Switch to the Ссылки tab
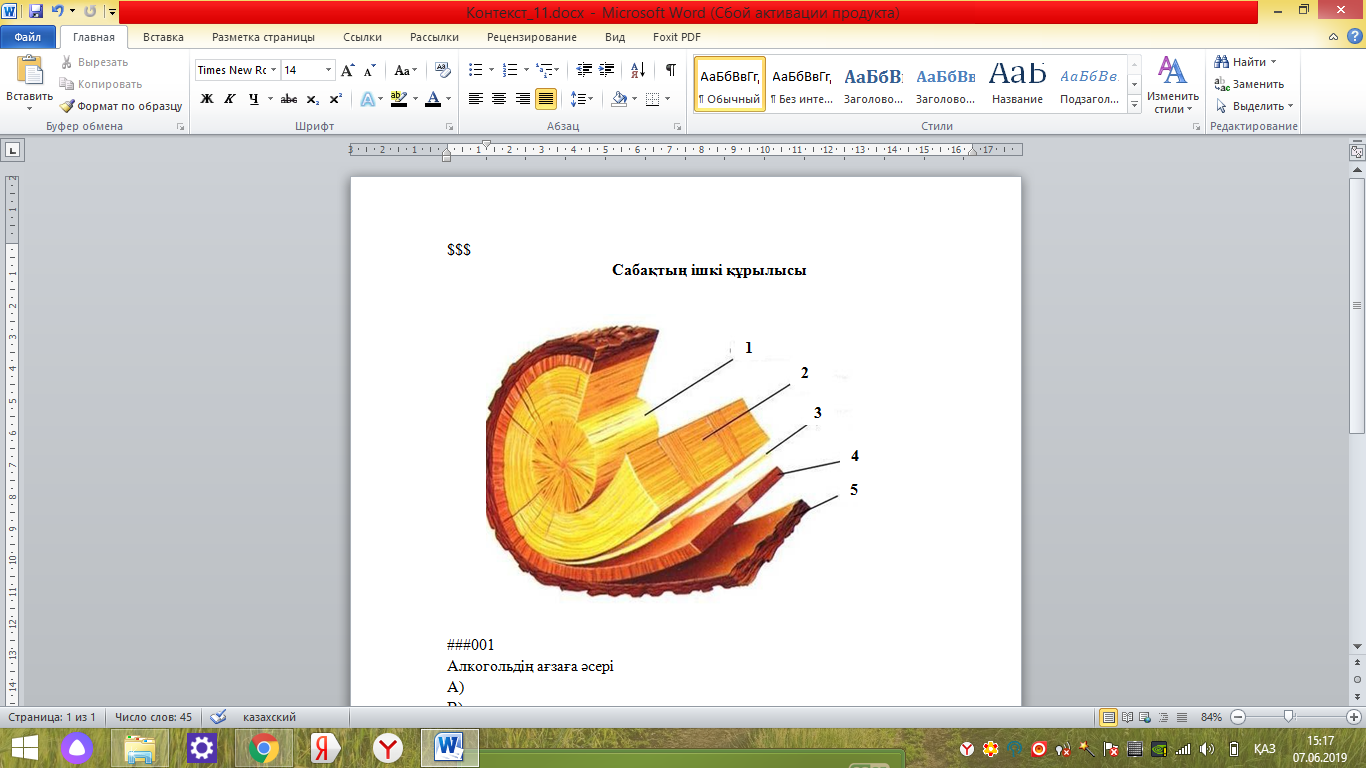 [362, 37]
